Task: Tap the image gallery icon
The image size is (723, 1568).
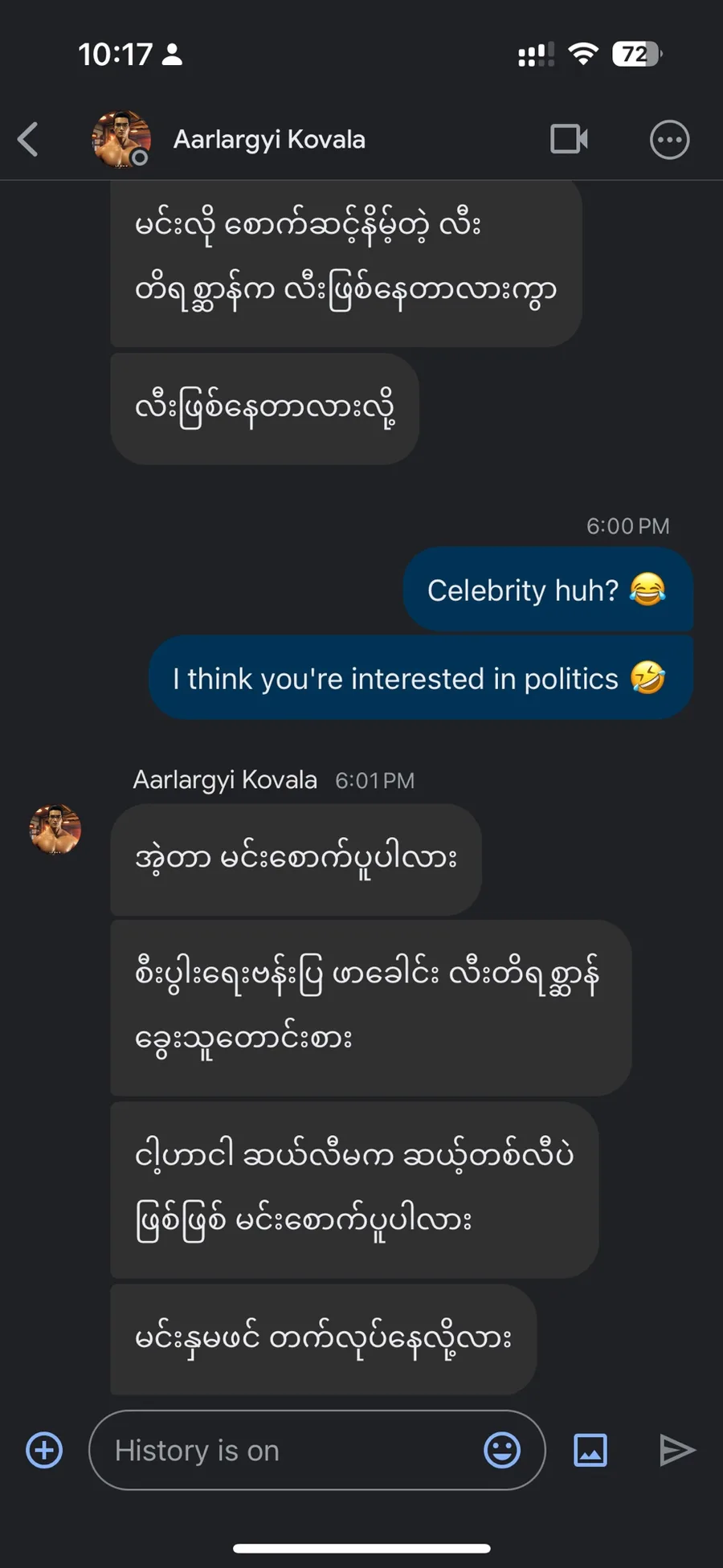Action: [x=590, y=1450]
